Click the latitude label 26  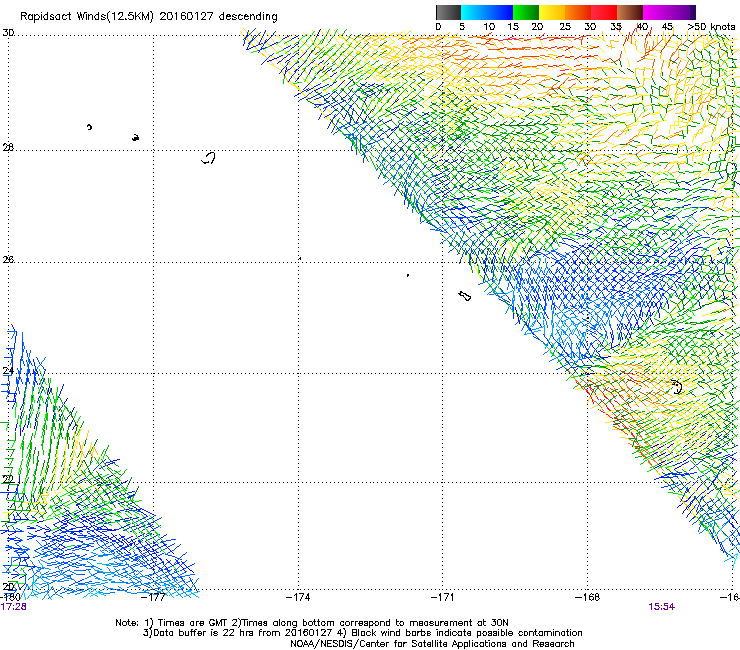coord(8,259)
